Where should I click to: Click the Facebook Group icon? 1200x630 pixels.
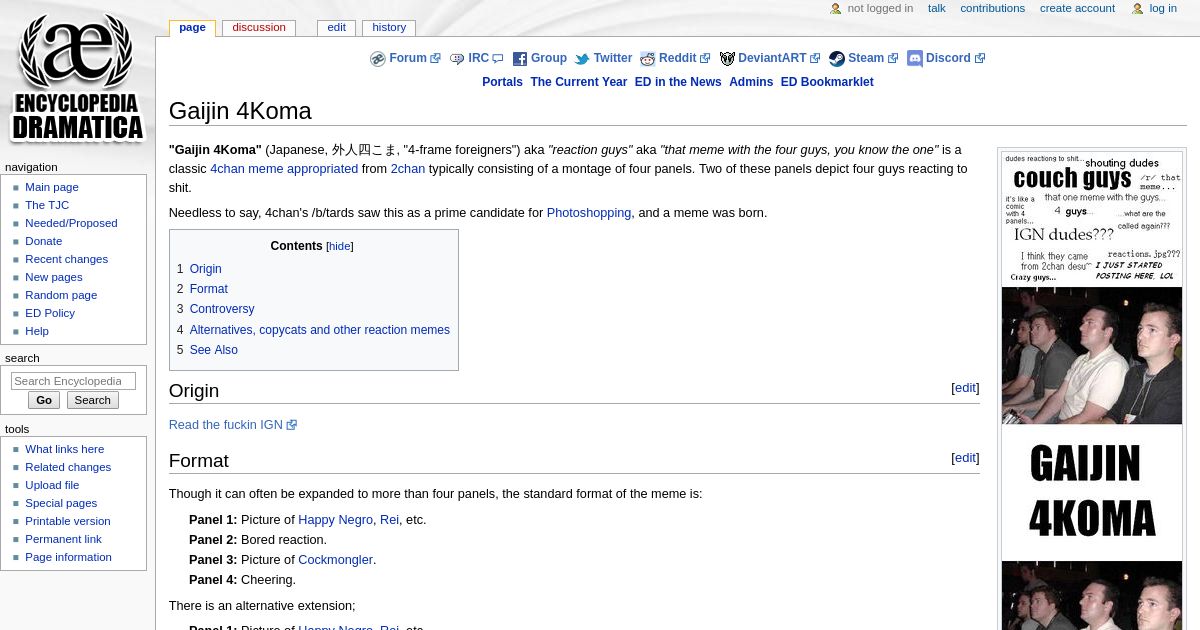point(519,59)
